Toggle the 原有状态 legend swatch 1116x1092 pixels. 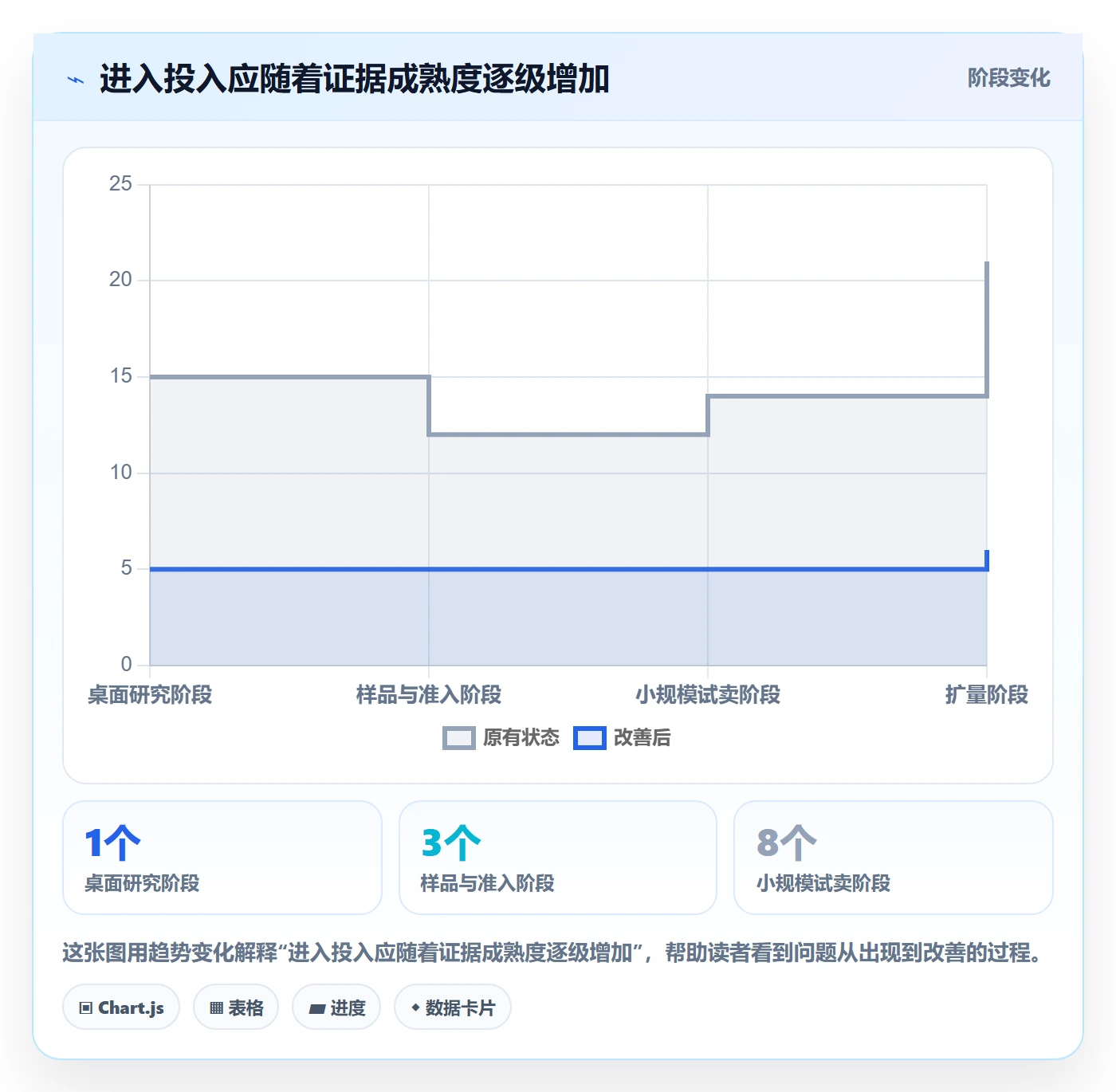click(458, 738)
